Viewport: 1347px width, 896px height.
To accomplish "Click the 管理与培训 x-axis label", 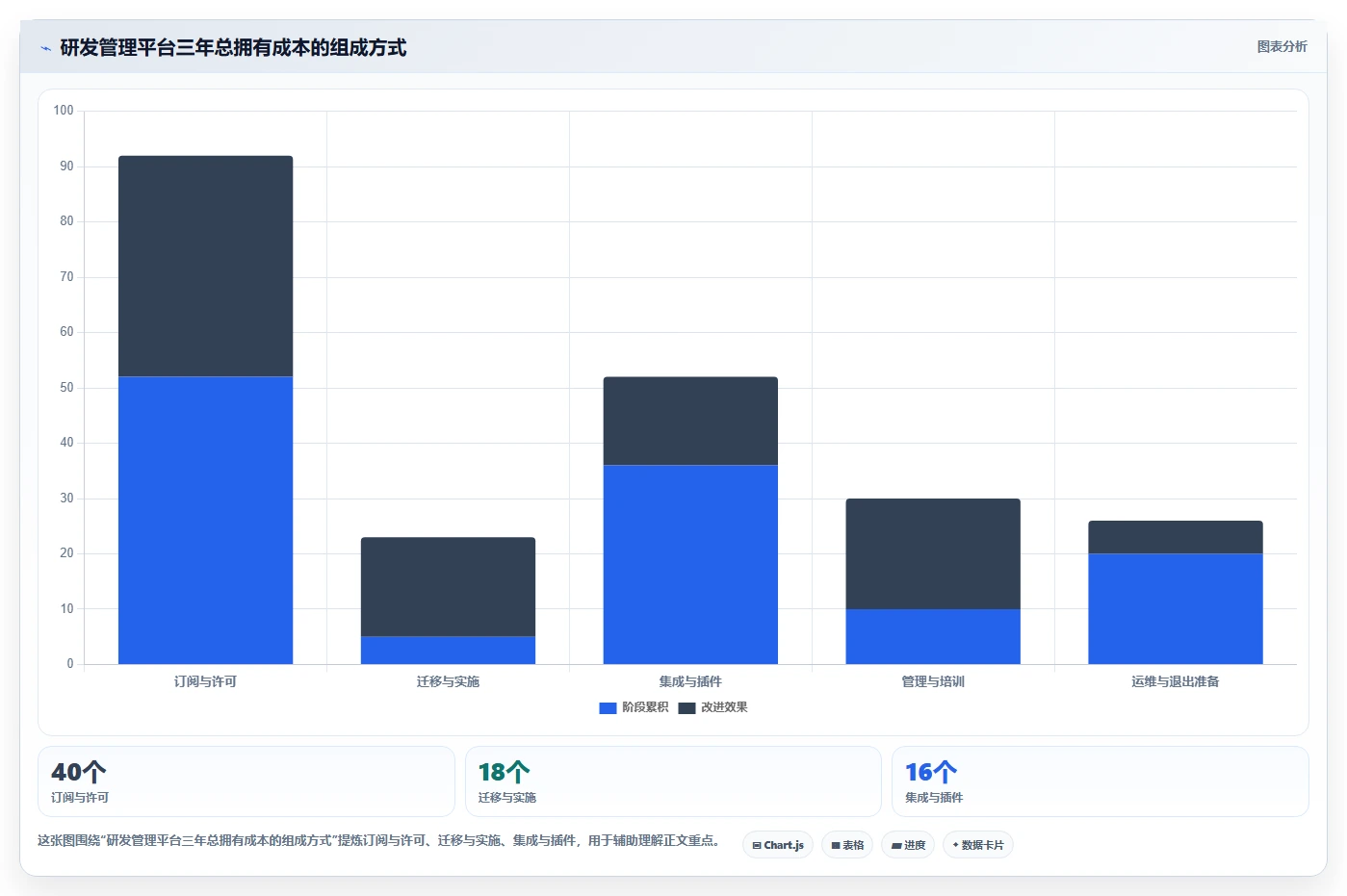I will point(933,681).
